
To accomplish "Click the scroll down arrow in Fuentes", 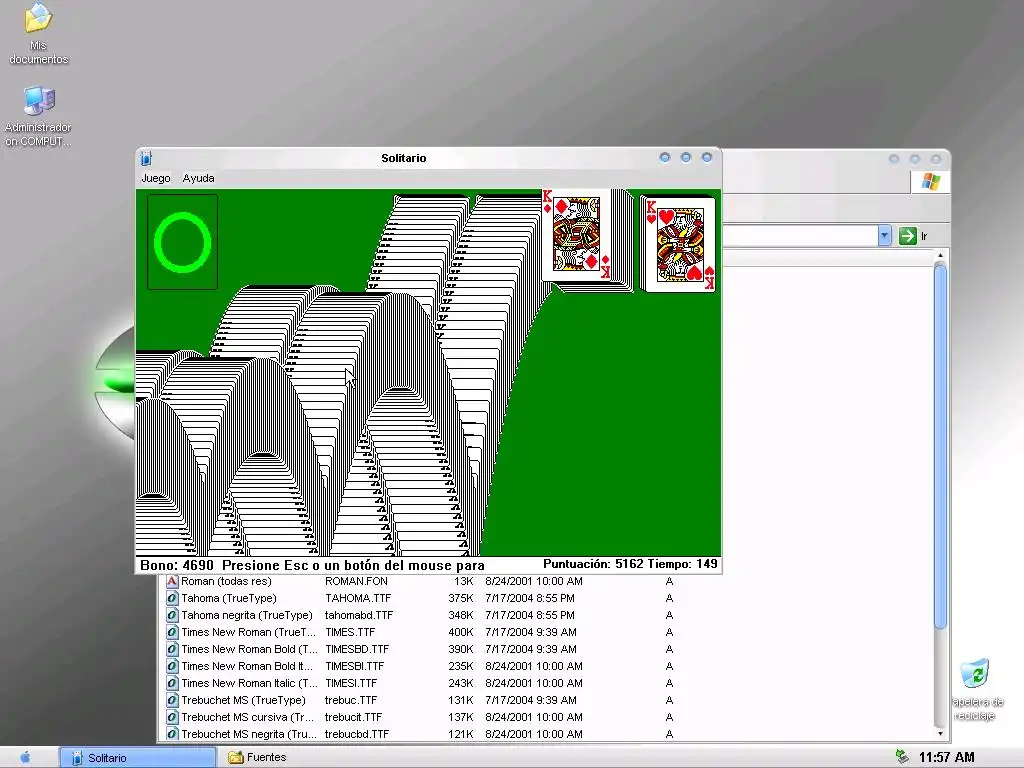I will pos(940,734).
